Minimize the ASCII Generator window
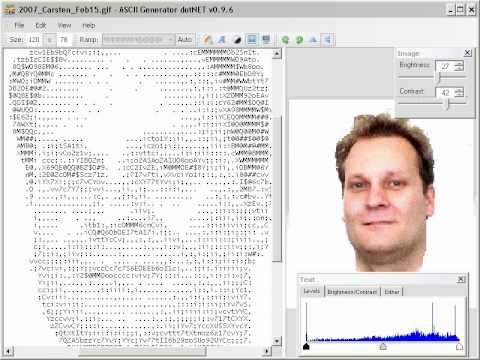 [450, 10]
